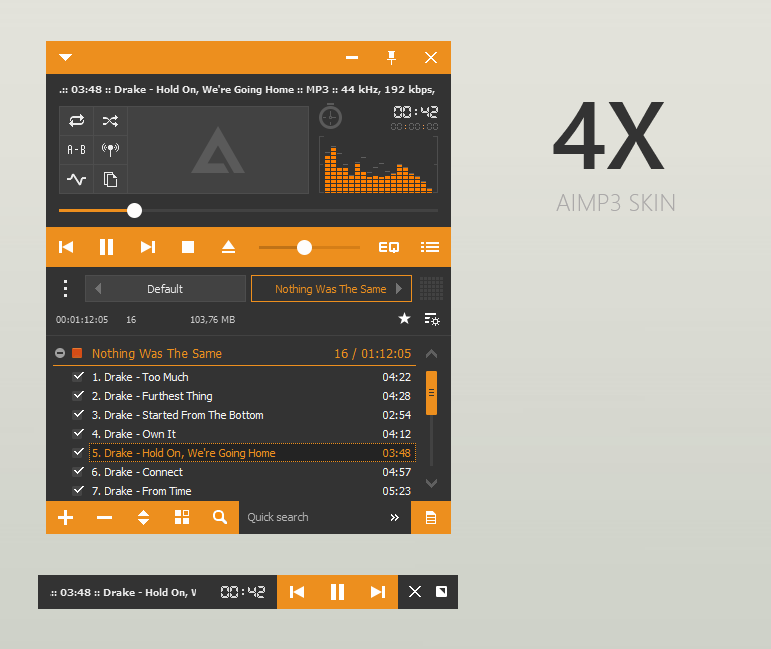Open the copy files icon
This screenshot has height=649, width=771.
pyautogui.click(x=110, y=179)
